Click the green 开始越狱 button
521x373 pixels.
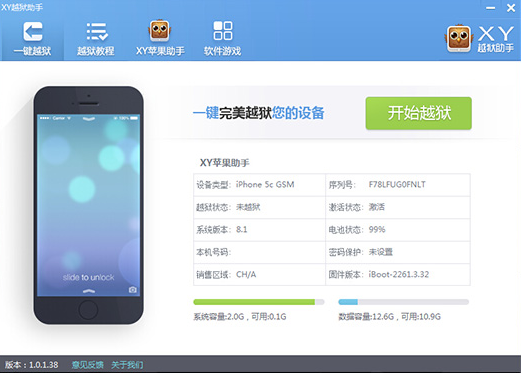tap(419, 113)
